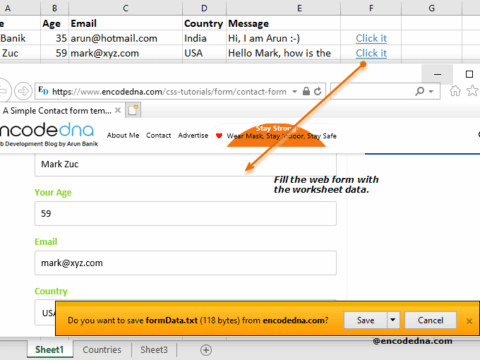
Task: Click the 'Click it' link for Mark Zuc
Action: [371, 53]
